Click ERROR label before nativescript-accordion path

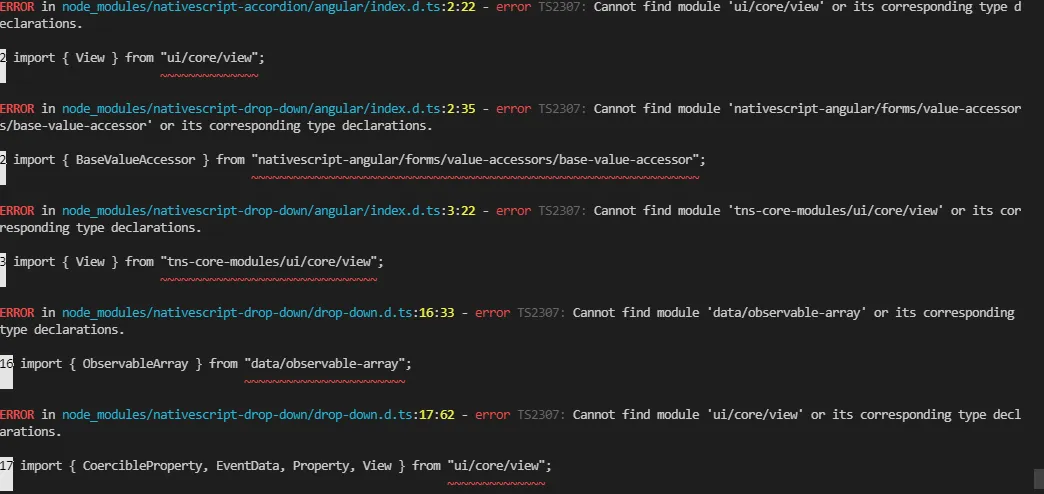click(17, 7)
